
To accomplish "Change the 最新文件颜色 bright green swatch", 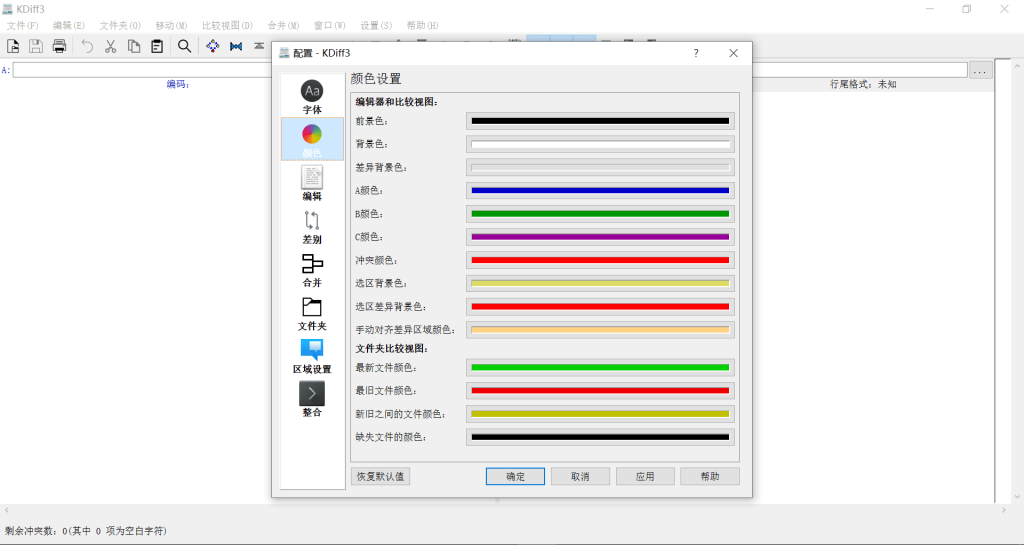I will pyautogui.click(x=600, y=367).
